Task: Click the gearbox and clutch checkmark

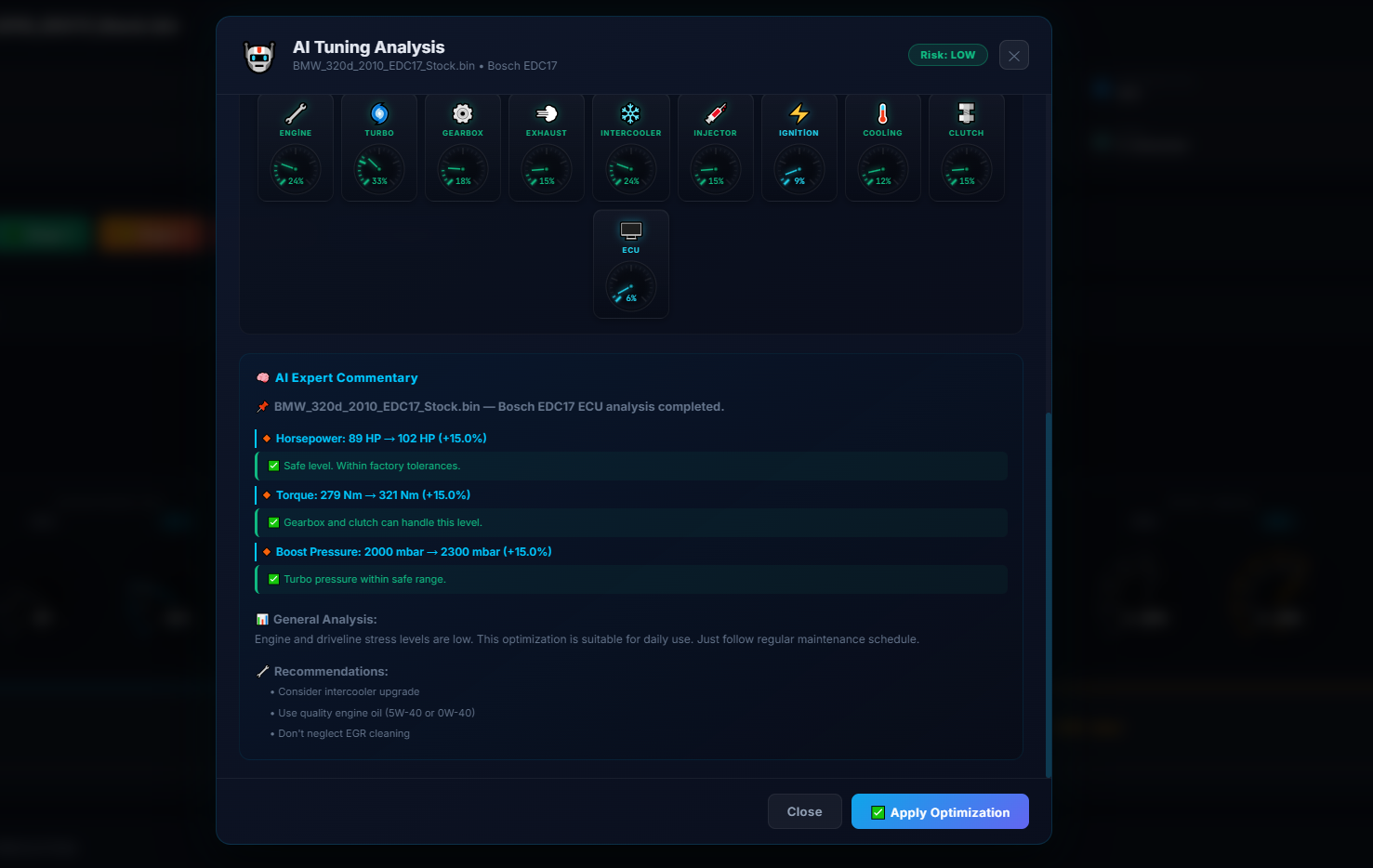Action: [273, 523]
